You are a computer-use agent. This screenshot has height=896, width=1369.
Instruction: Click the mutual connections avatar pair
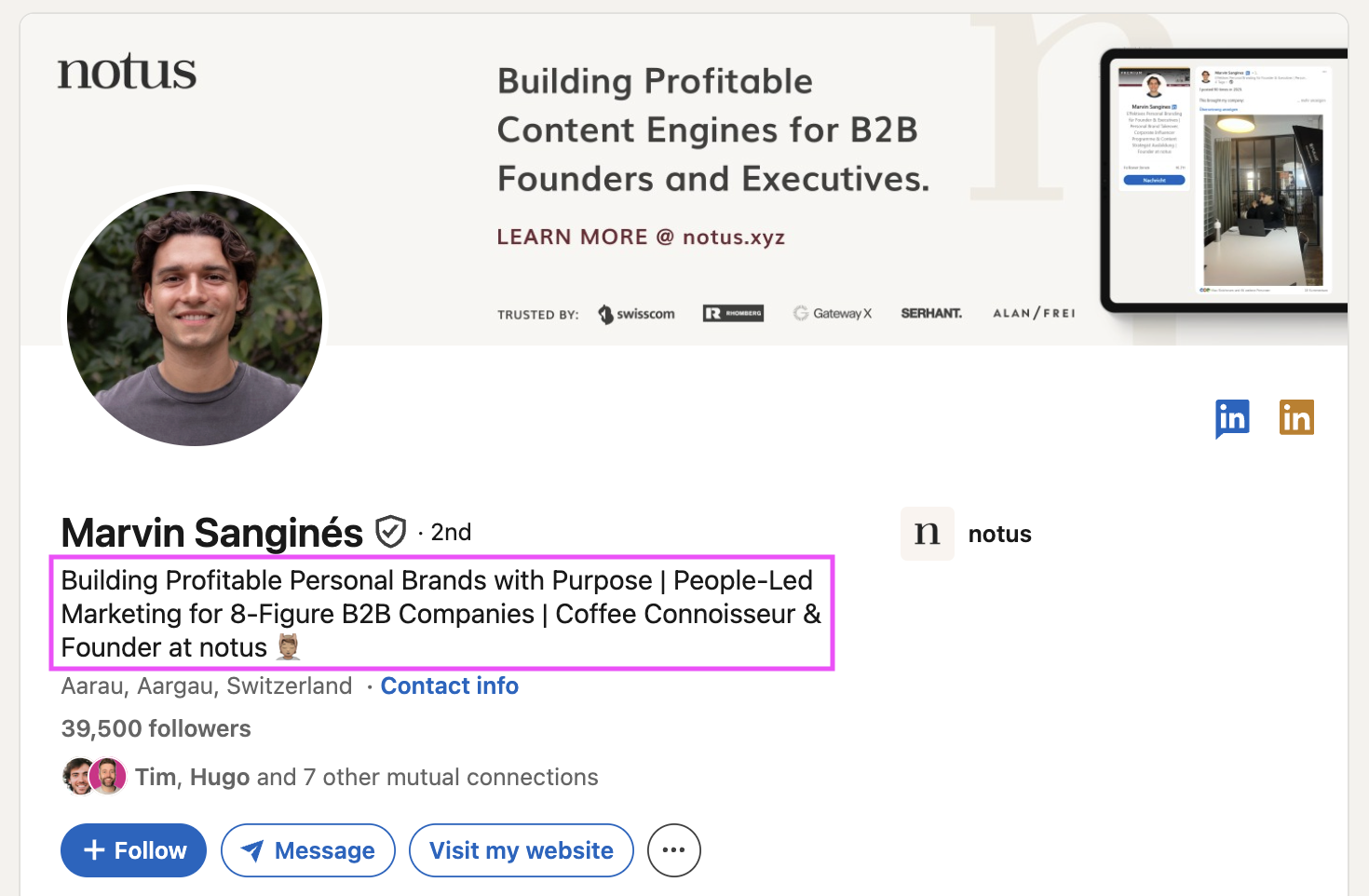click(x=94, y=777)
